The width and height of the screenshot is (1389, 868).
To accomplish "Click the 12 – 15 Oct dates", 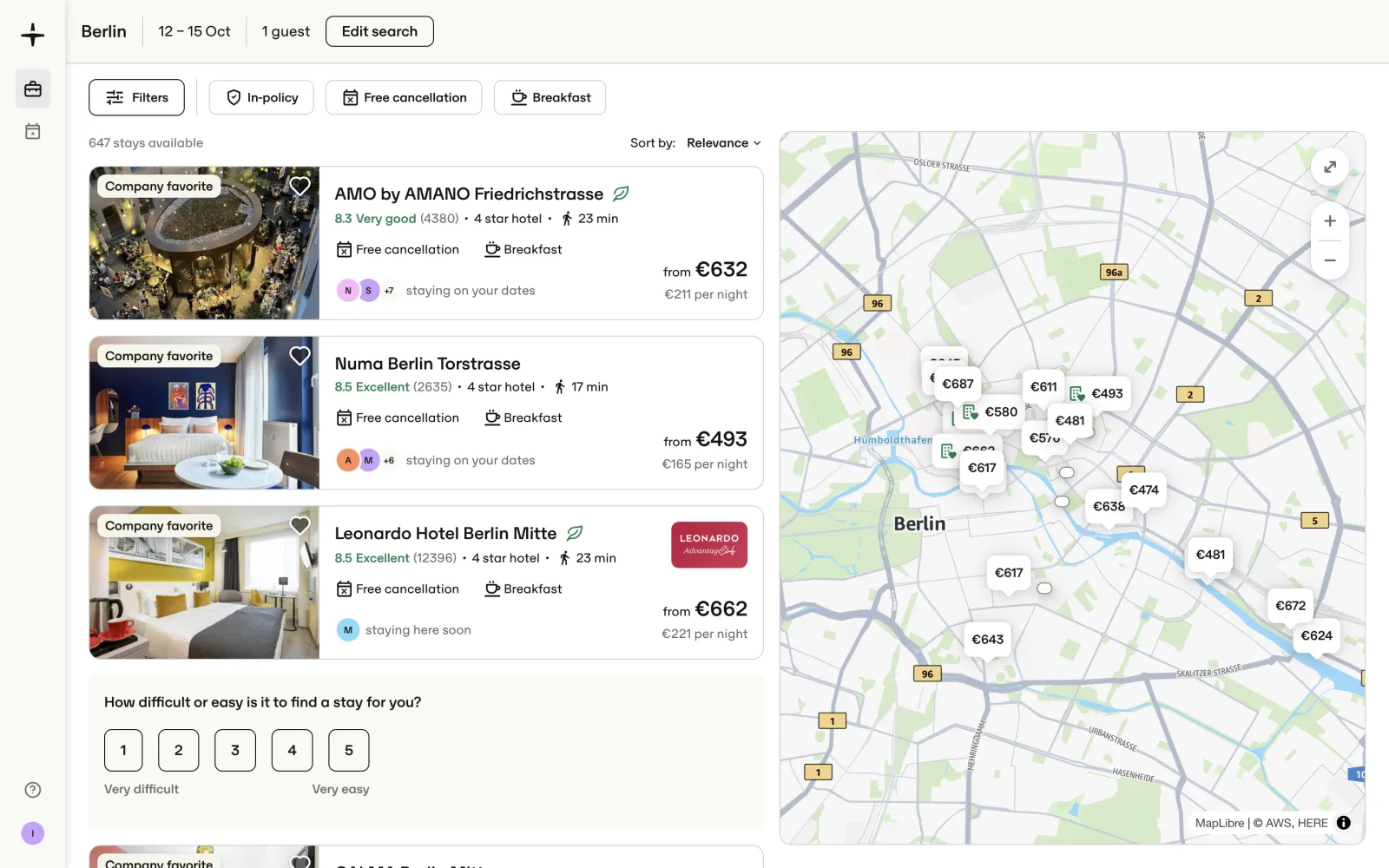I will 194,31.
